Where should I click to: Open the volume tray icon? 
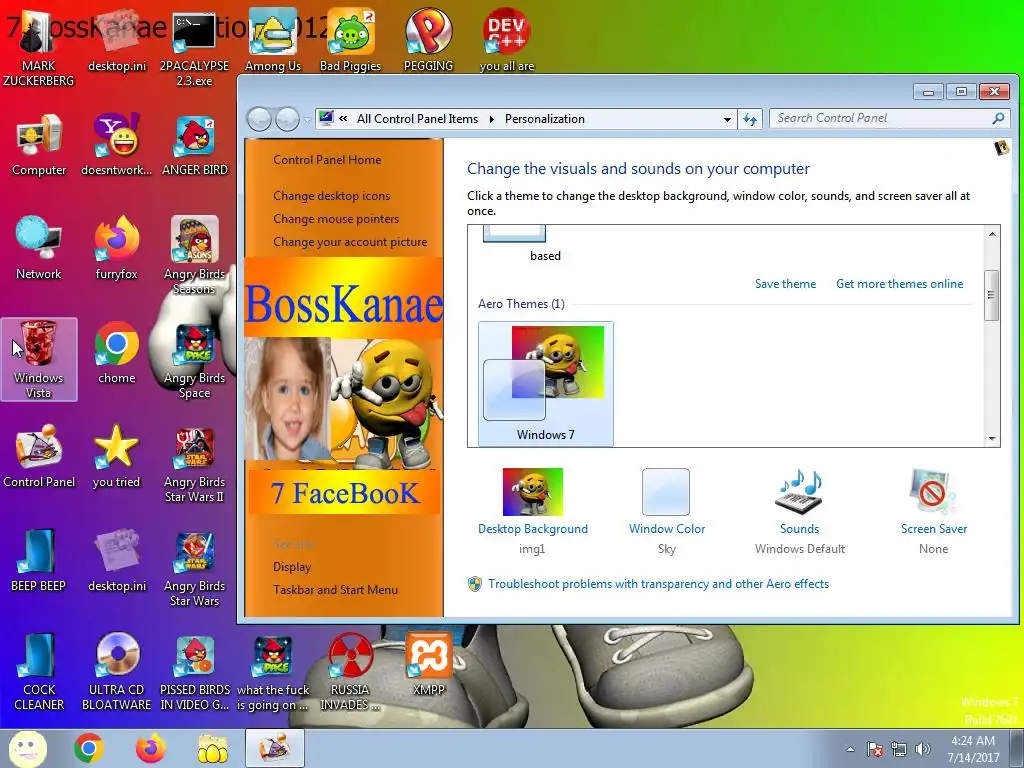[923, 749]
